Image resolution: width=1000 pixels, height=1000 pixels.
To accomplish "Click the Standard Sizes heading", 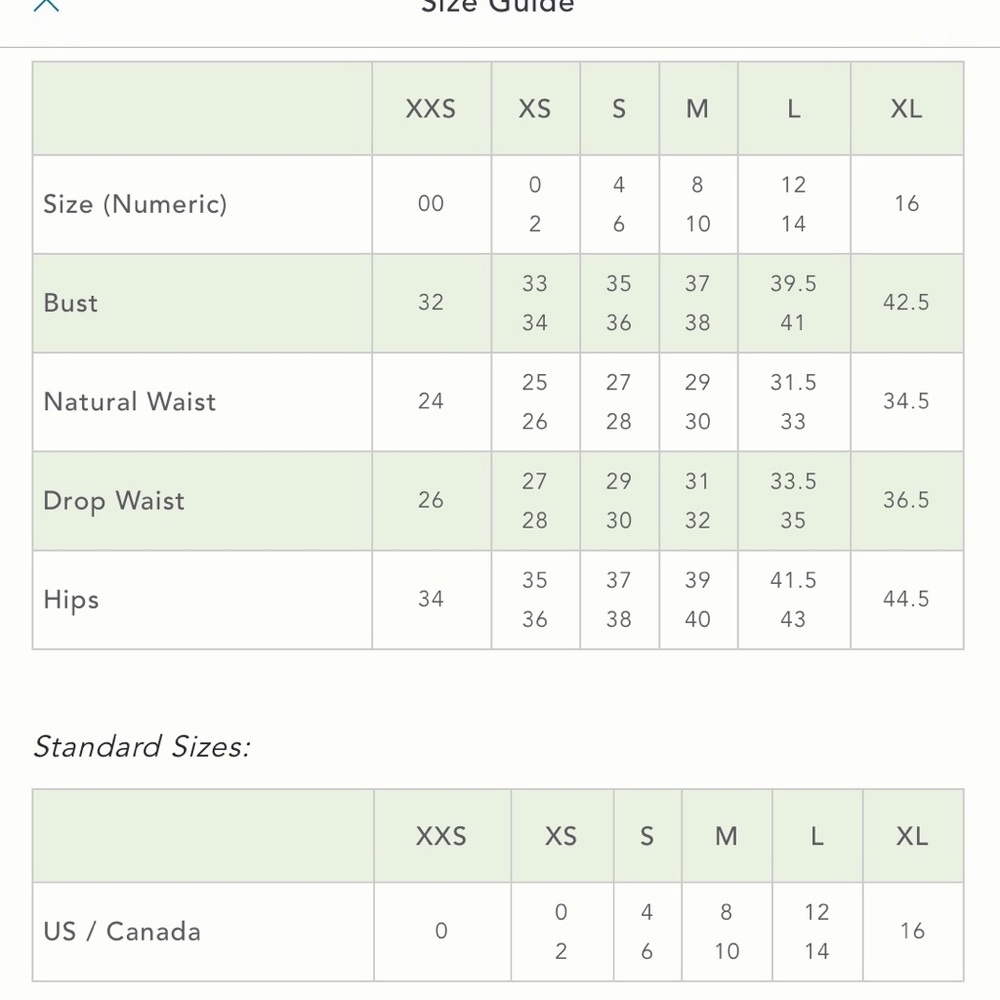I will tap(142, 747).
